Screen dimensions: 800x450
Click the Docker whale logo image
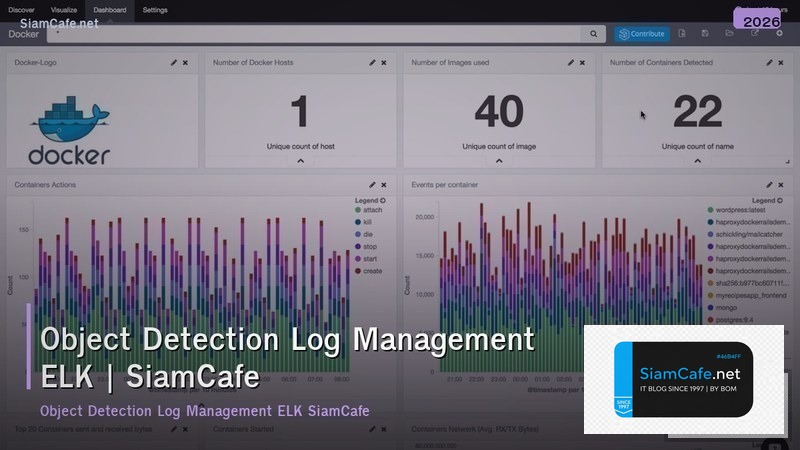coord(69,130)
